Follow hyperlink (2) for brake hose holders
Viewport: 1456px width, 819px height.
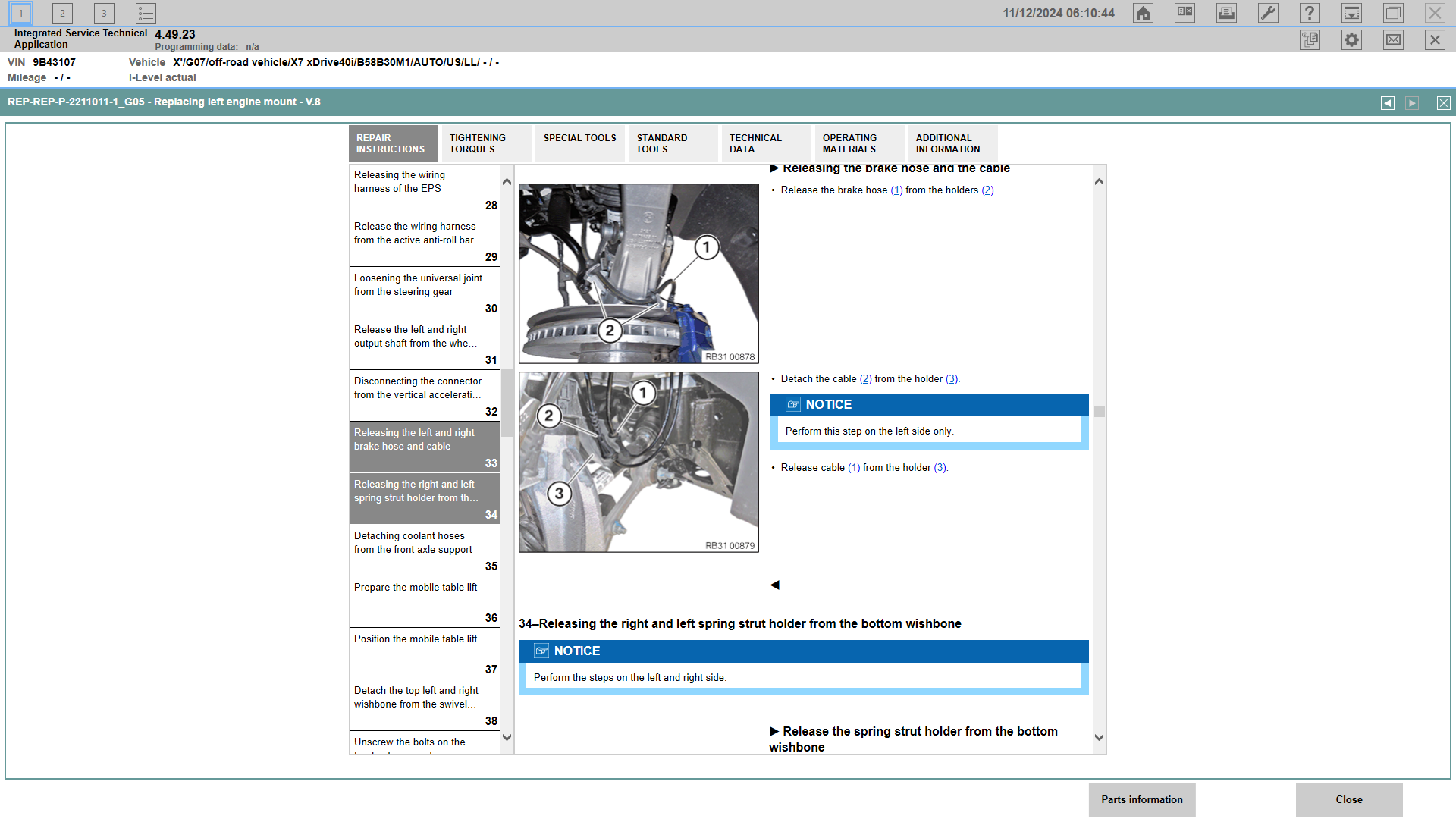(x=989, y=190)
